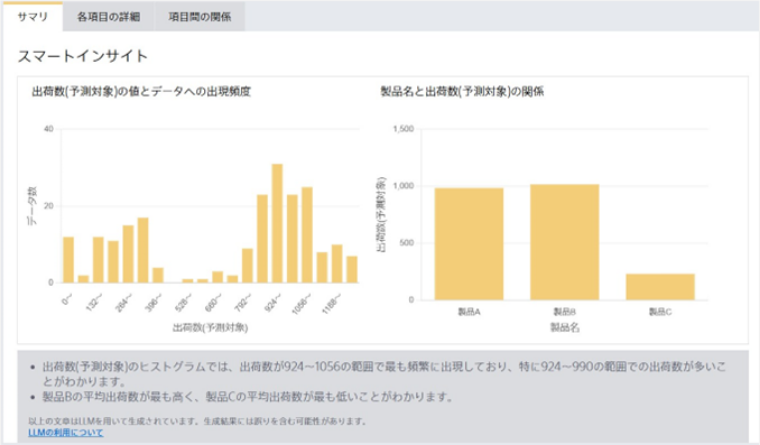
Task: Click the last bar on the histogram's right
Action: pos(352,269)
